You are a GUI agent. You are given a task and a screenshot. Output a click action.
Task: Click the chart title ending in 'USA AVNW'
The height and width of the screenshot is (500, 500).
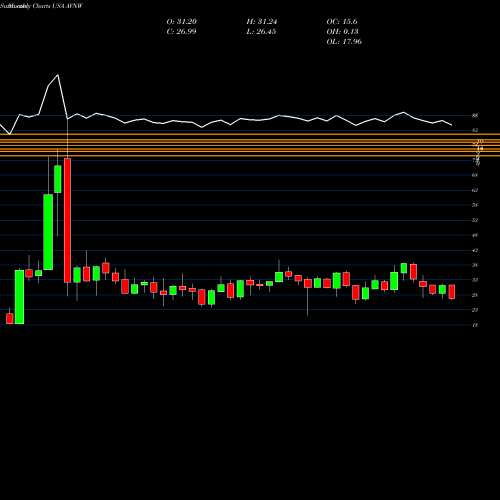(x=41, y=6)
